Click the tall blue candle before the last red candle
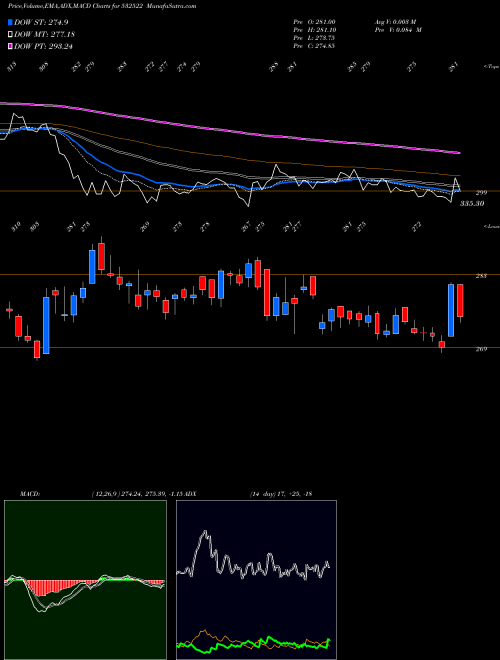This screenshot has width=500, height=660. [x=451, y=311]
